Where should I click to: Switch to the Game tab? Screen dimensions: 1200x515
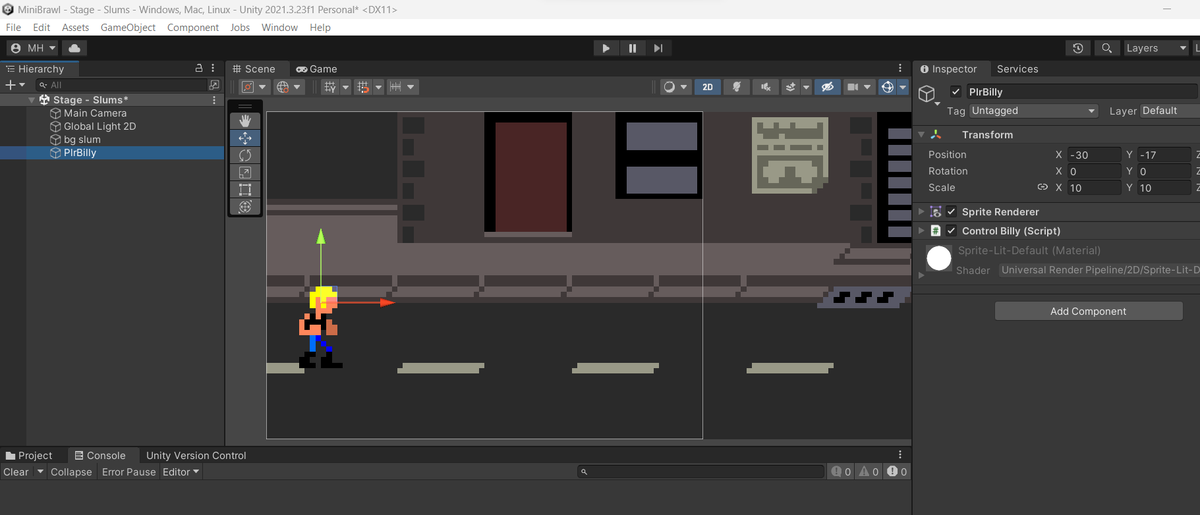pos(316,69)
